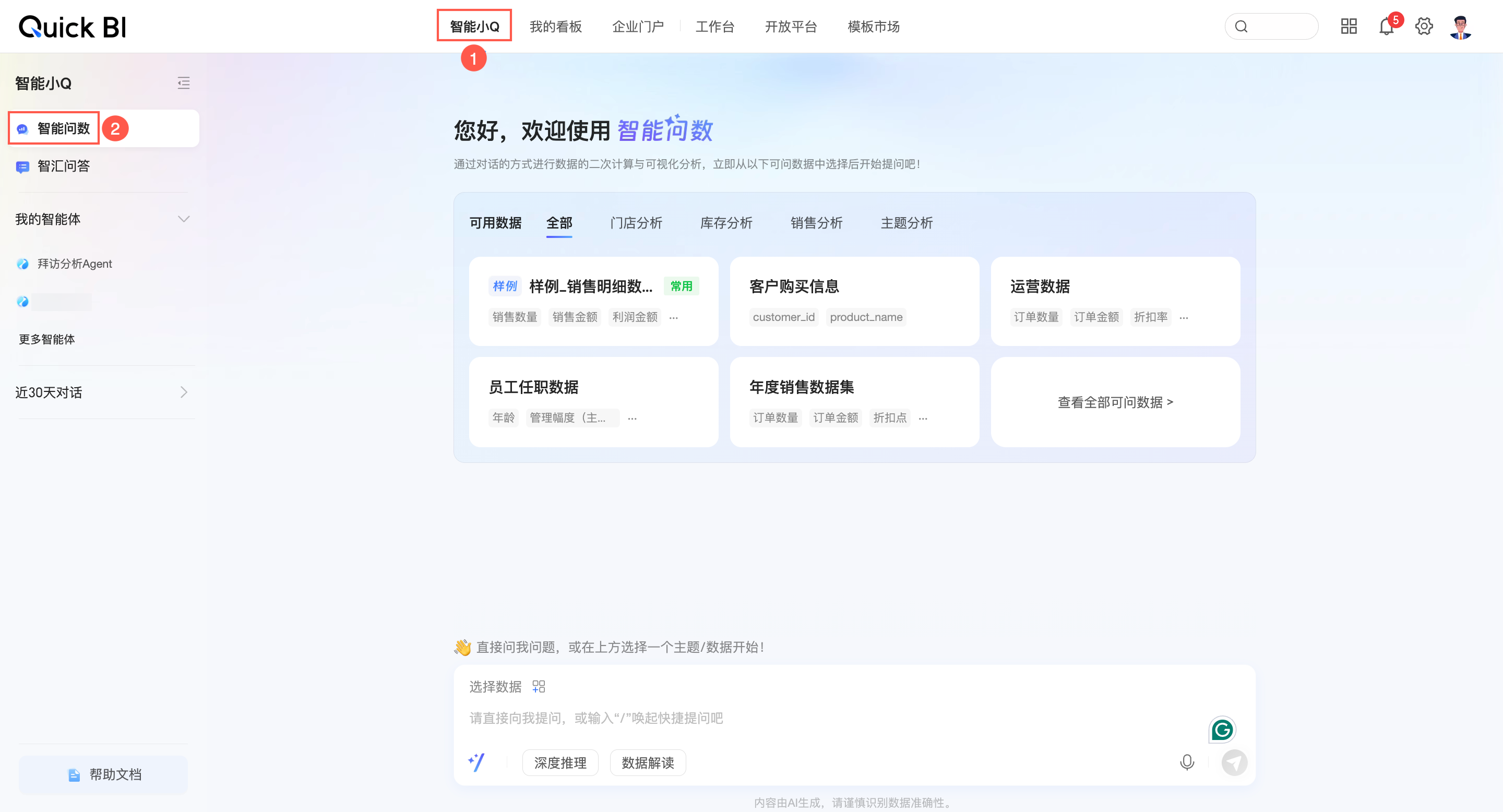The height and width of the screenshot is (812, 1503).
Task: Click the 选择数据 label
Action: 495,687
